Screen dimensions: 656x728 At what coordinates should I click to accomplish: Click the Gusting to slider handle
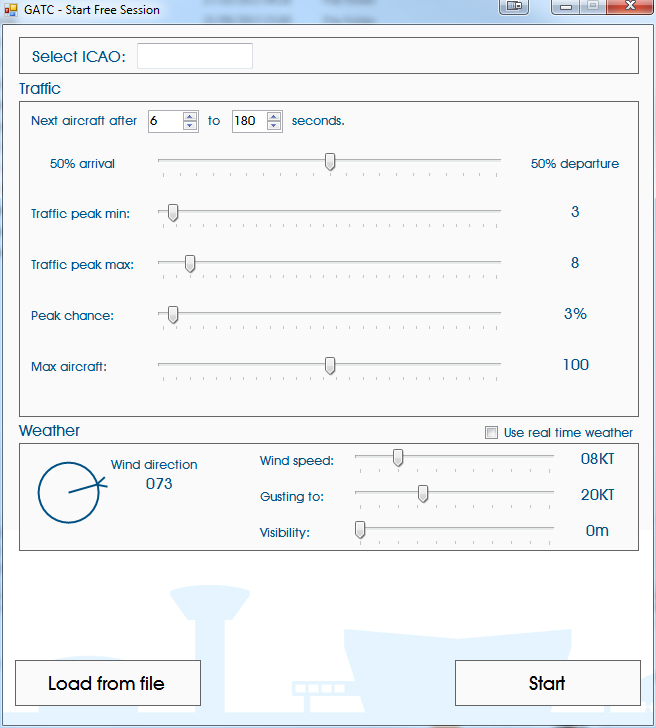(423, 493)
